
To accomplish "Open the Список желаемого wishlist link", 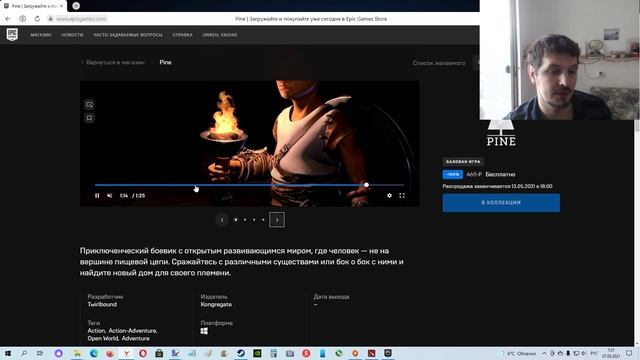I will (x=439, y=63).
